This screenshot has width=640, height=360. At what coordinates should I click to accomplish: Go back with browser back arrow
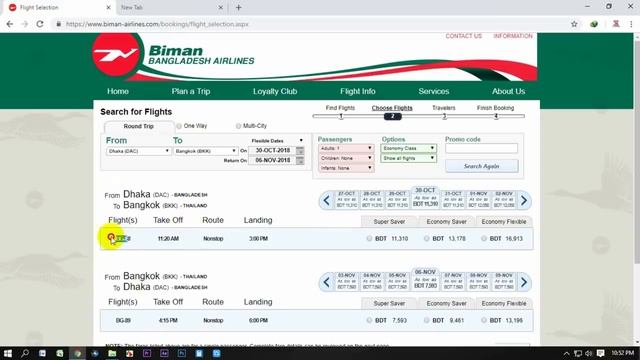pos(10,24)
